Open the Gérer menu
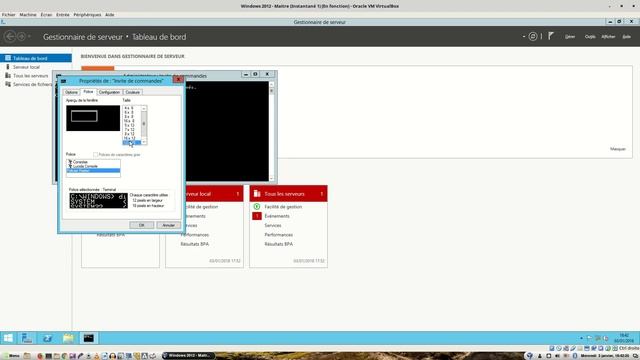 pyautogui.click(x=570, y=37)
